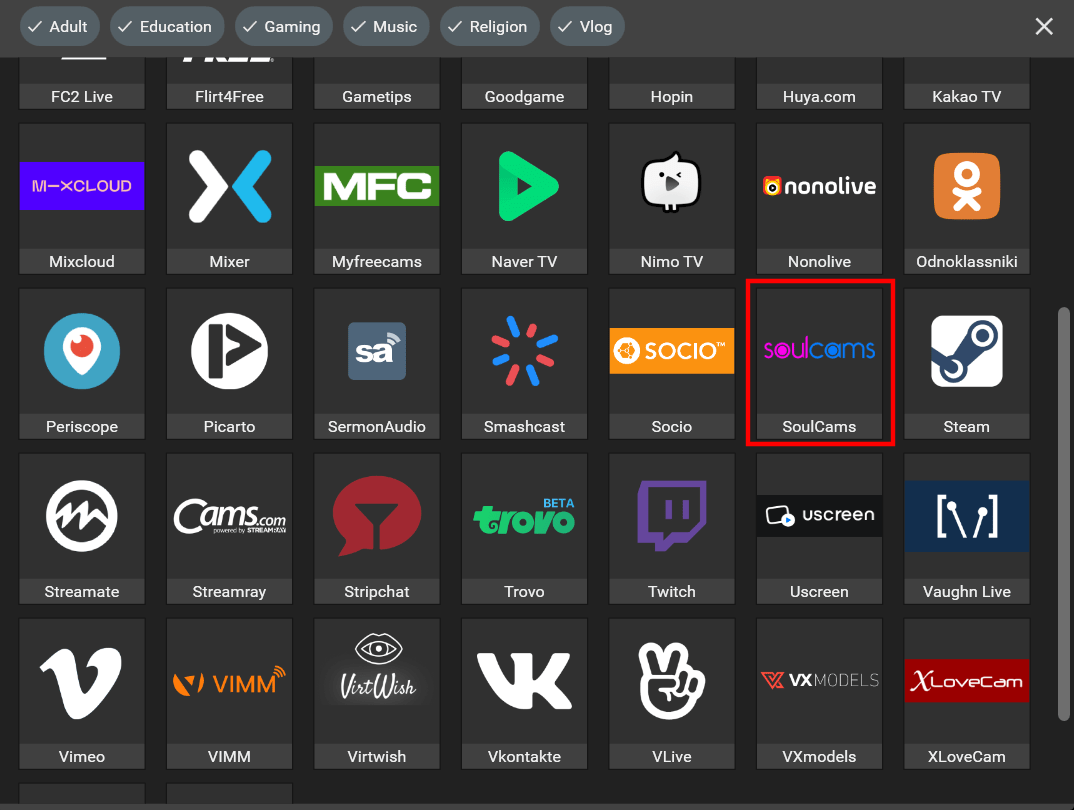The width and height of the screenshot is (1074, 810).
Task: Choose the Uscreen service tile
Action: coord(819,529)
